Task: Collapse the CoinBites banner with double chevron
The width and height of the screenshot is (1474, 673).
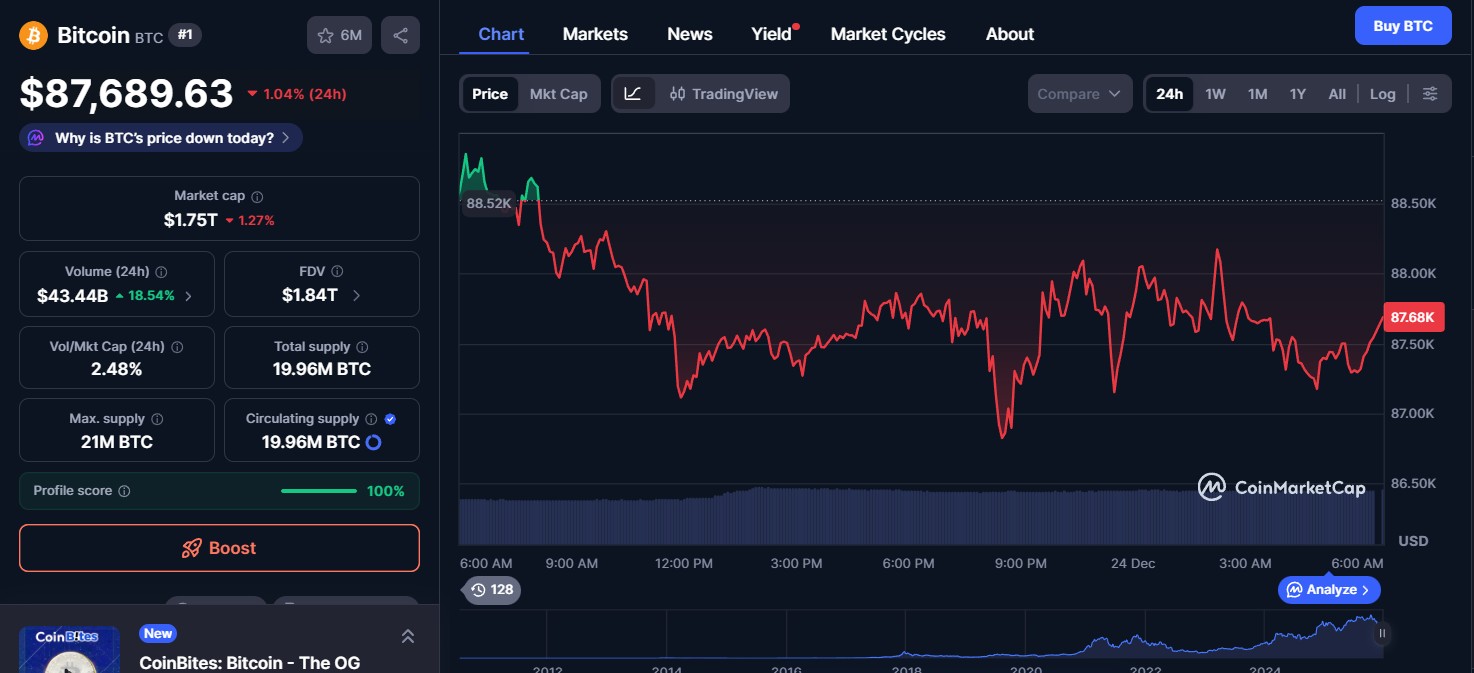Action: pos(407,635)
